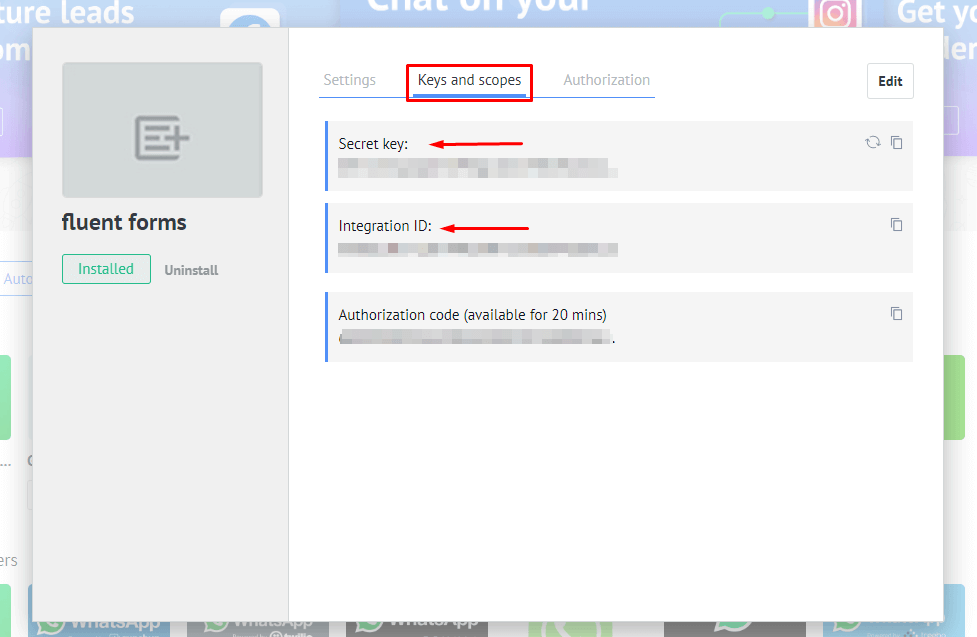This screenshot has height=637, width=977.
Task: Select the blurred Integration ID value
Action: (477, 249)
